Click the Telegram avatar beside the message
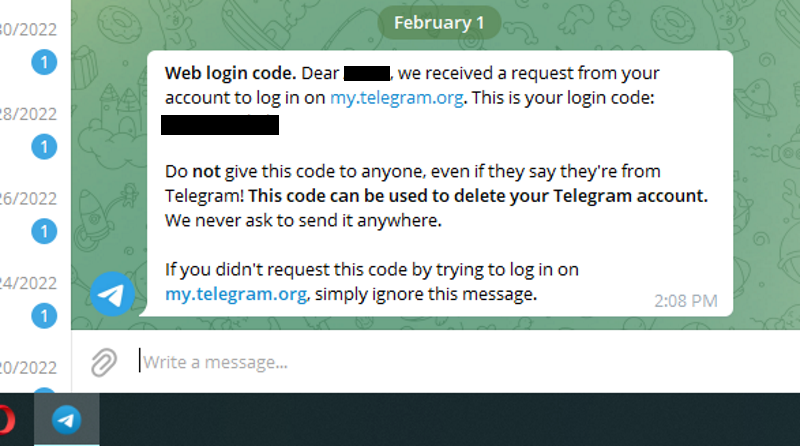Viewport: 800px width, 446px height. coord(113,294)
